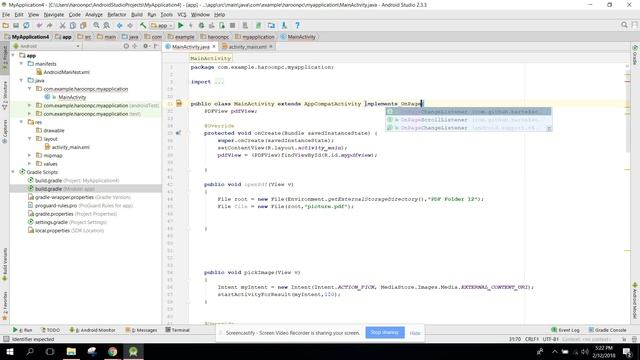
Task: Click the Search Everywhere magnifier icon
Action: coord(624,25)
